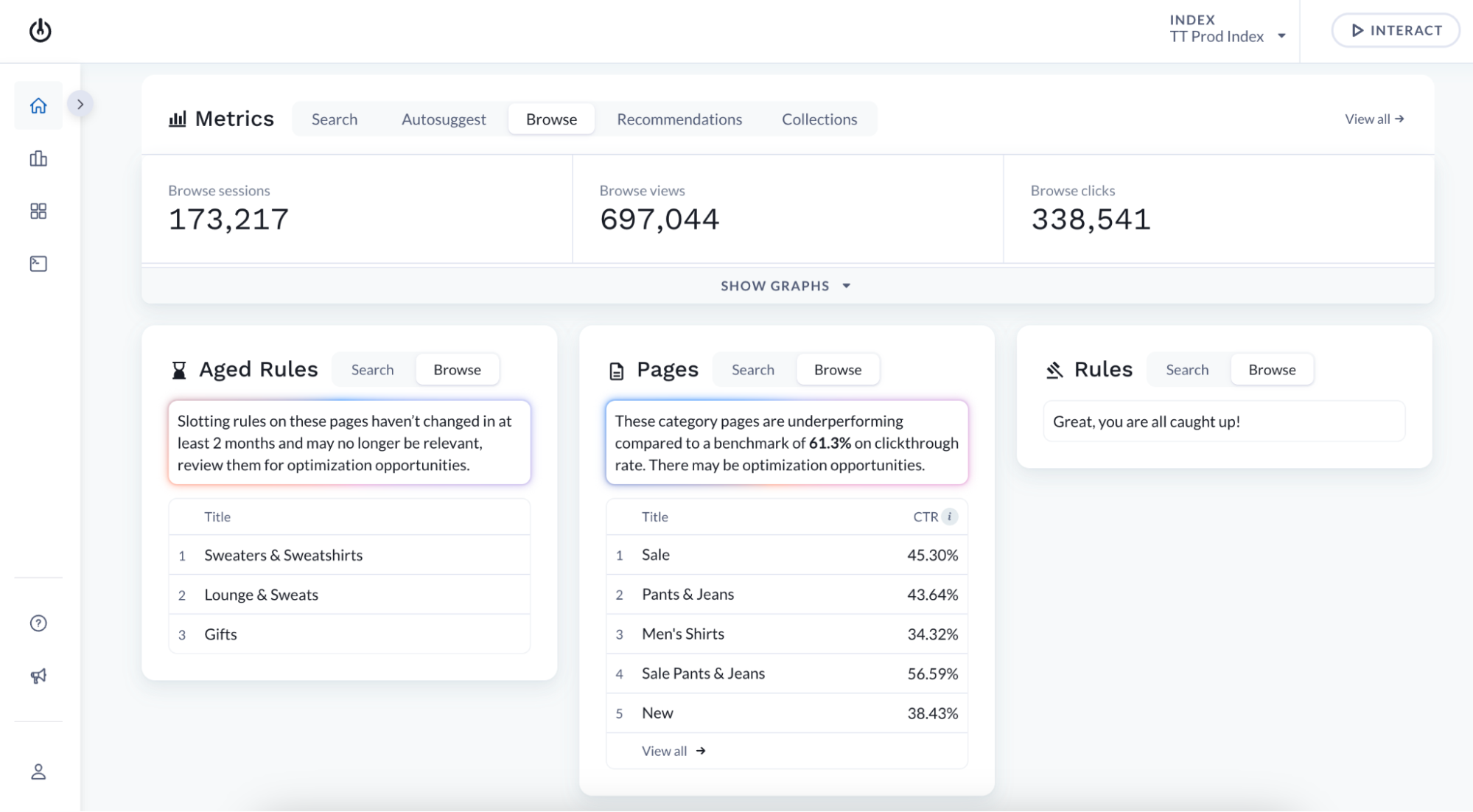Open the analytics bar chart sidebar icon

pos(38,158)
